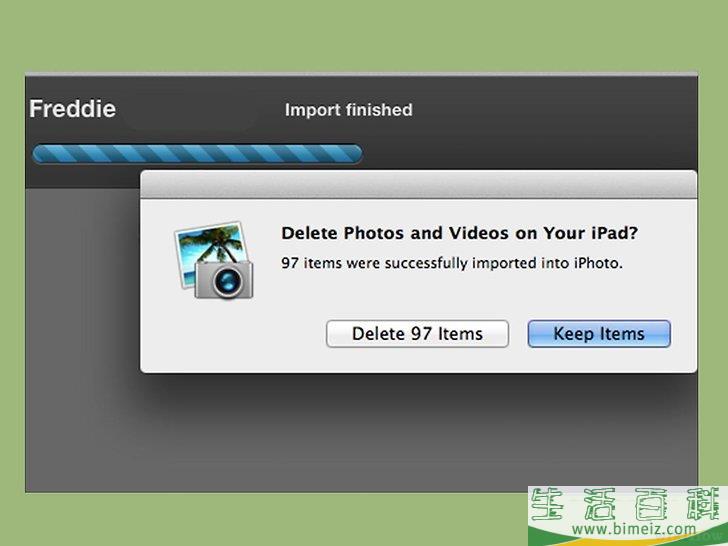Open the www.bimeiz.com watermark link

634,529
